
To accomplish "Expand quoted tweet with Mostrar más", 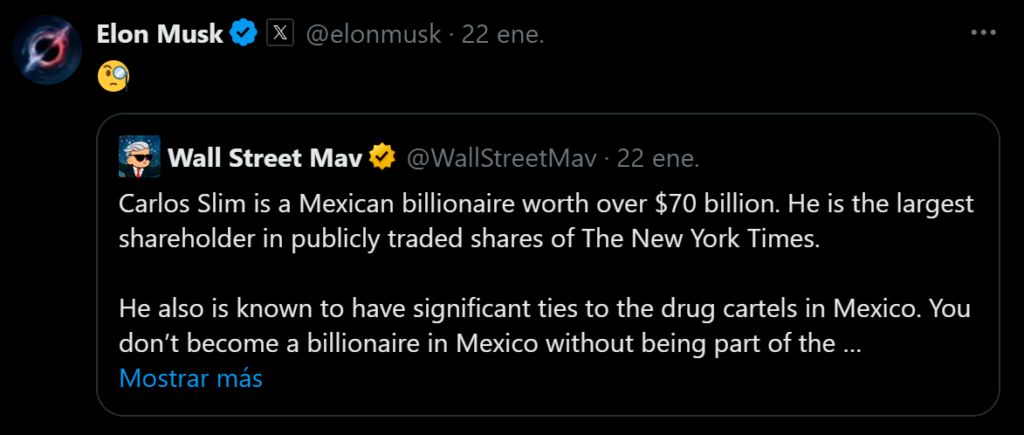I will tap(190, 379).
